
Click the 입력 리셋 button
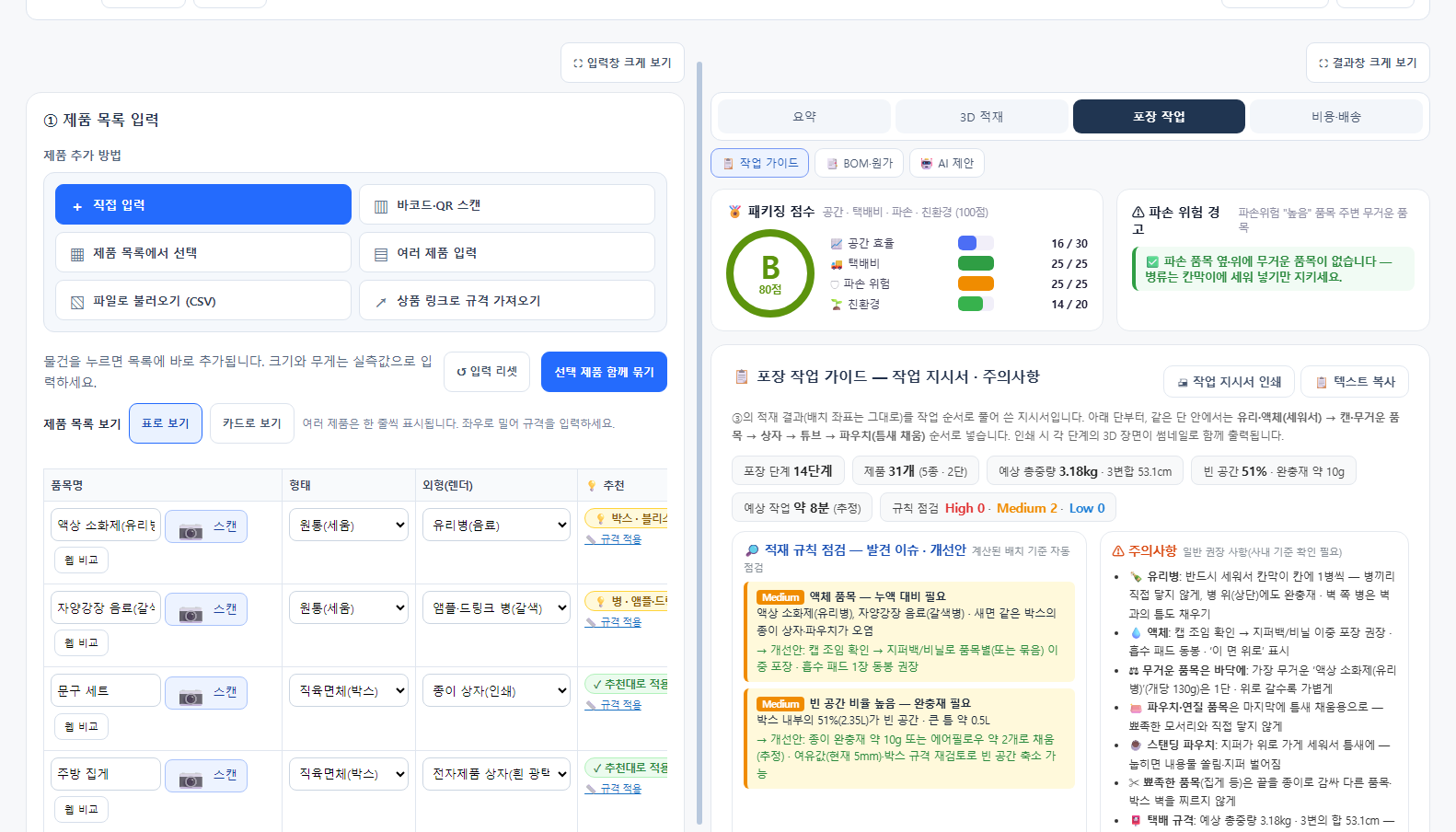pyautogui.click(x=487, y=372)
